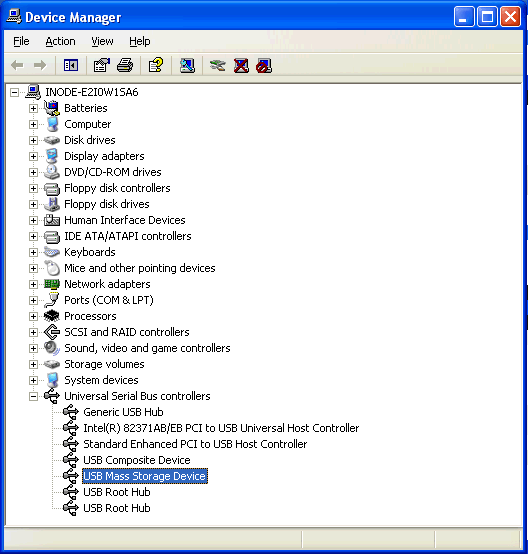Screen dimensions: 528x554
Task: Collapse Universal Serial Bus controllers node
Action: tap(33, 396)
